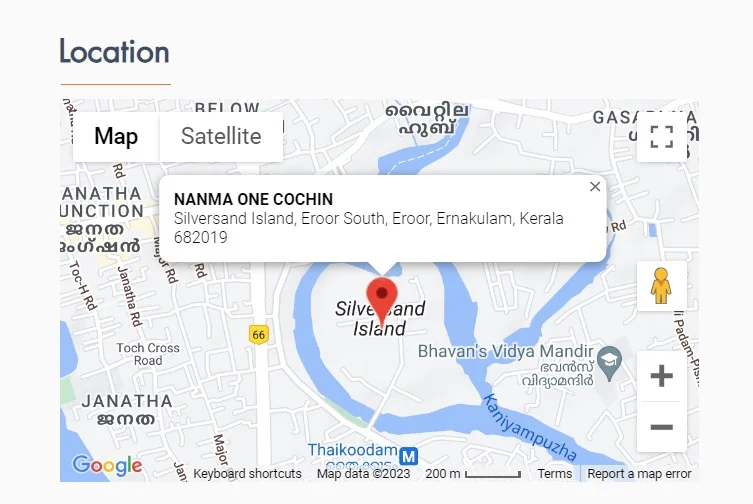Click the Kaniyampuzha river label
753x504 pixels.
[x=530, y=427]
